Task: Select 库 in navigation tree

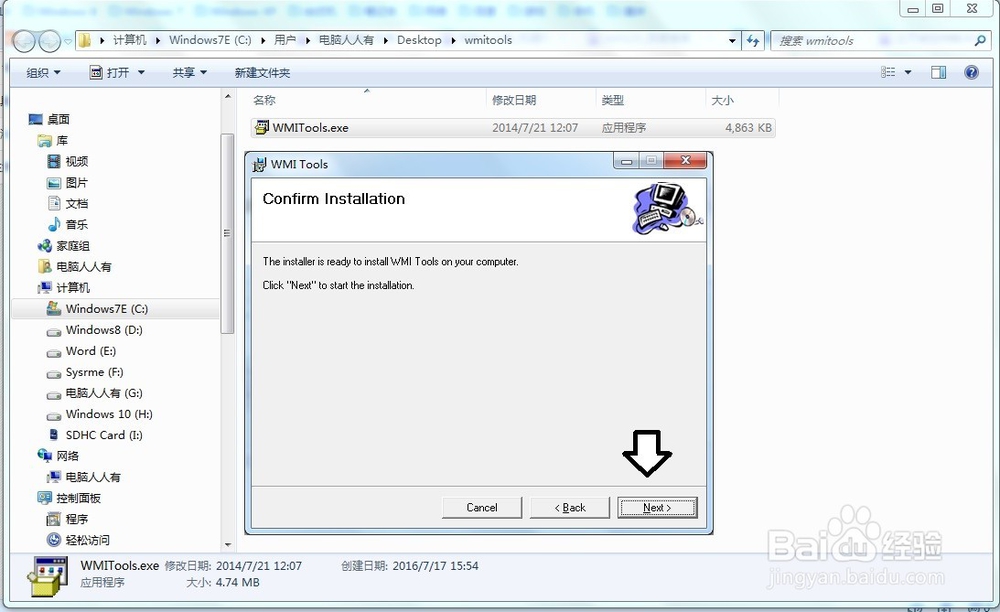Action: click(62, 140)
